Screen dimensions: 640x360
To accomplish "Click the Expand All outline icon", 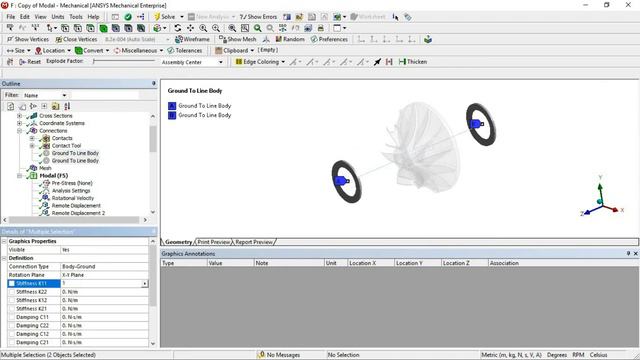I will click(x=44, y=106).
